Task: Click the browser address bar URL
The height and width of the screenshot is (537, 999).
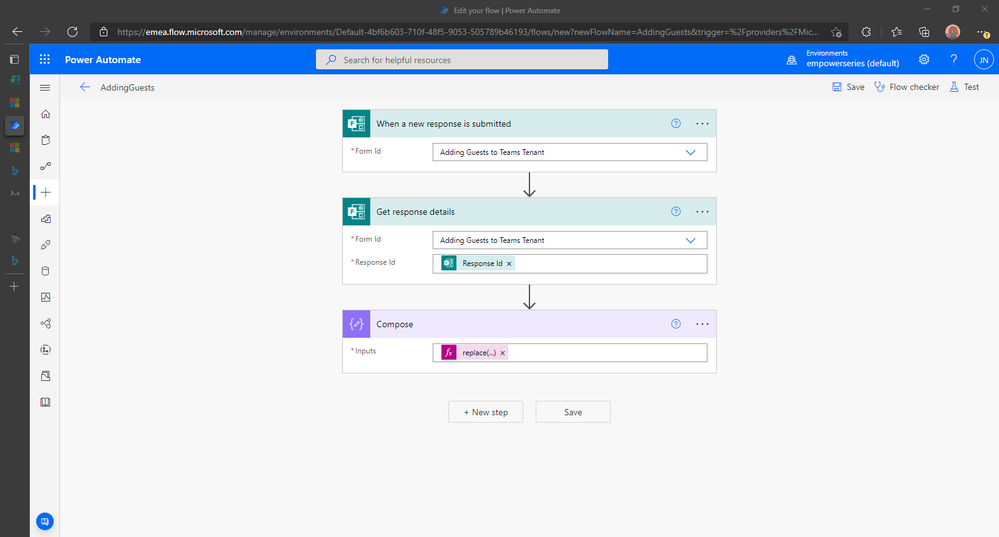Action: [468, 32]
